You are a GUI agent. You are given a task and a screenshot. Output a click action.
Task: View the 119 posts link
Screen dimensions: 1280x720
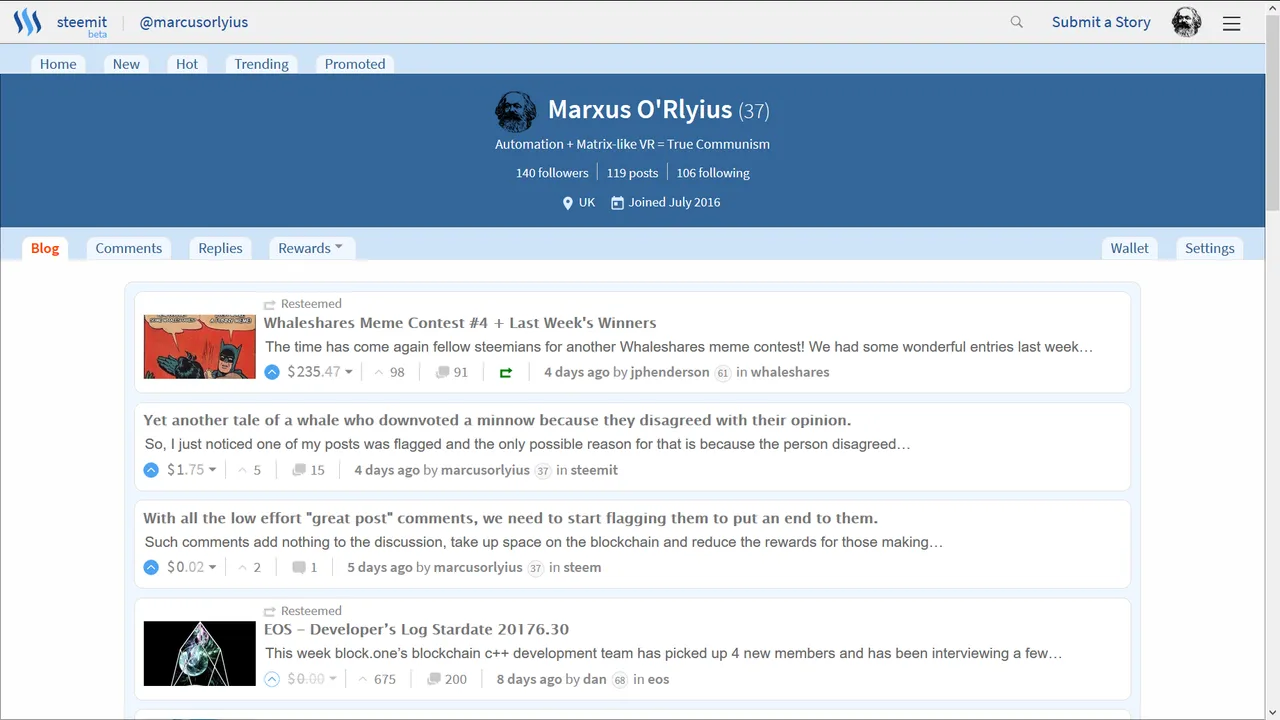pyautogui.click(x=632, y=173)
